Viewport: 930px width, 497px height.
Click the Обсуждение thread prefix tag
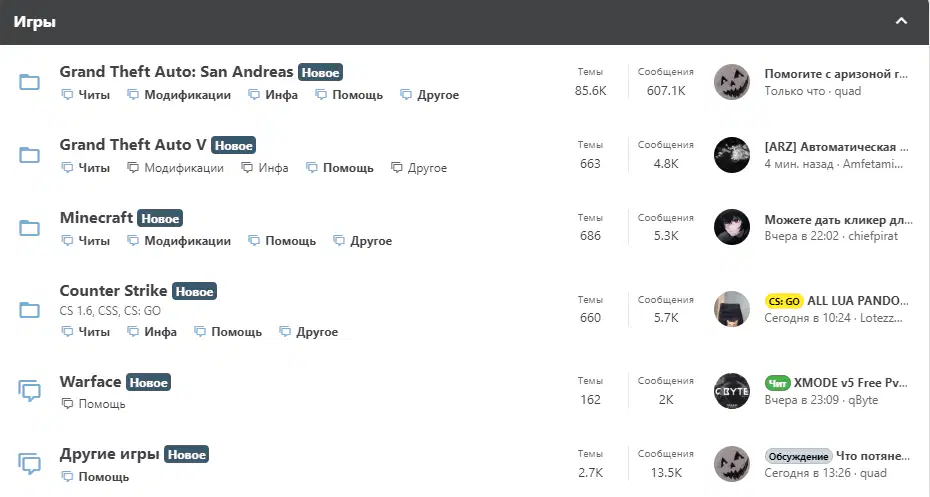point(798,456)
